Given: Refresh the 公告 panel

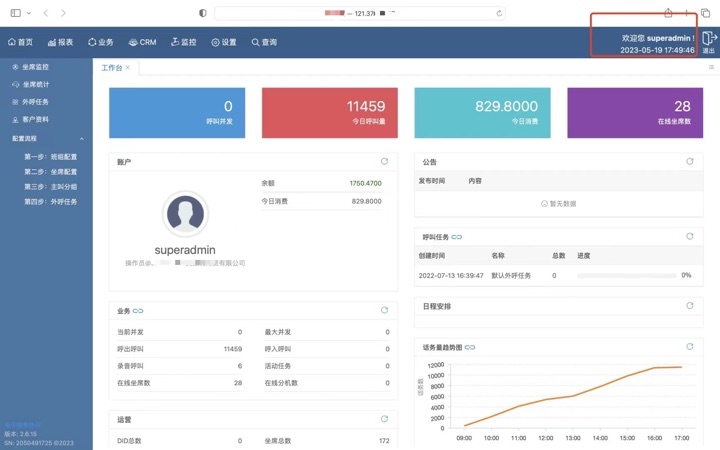Looking at the screenshot, I should click(690, 161).
